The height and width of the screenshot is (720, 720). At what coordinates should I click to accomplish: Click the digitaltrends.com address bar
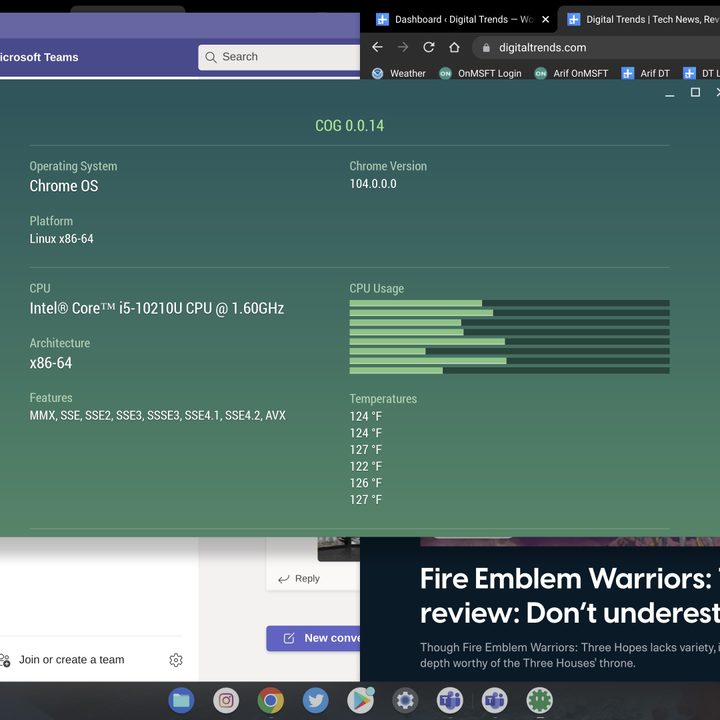pos(597,48)
